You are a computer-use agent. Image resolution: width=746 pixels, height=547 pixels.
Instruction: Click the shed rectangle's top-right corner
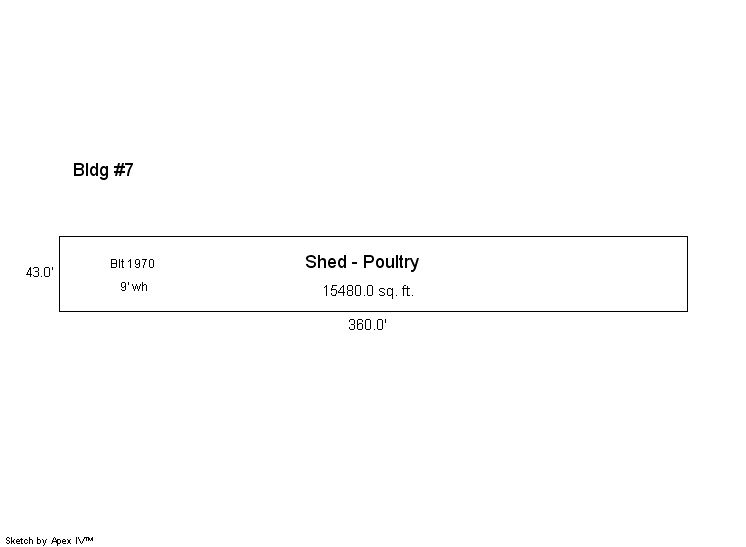(687, 237)
